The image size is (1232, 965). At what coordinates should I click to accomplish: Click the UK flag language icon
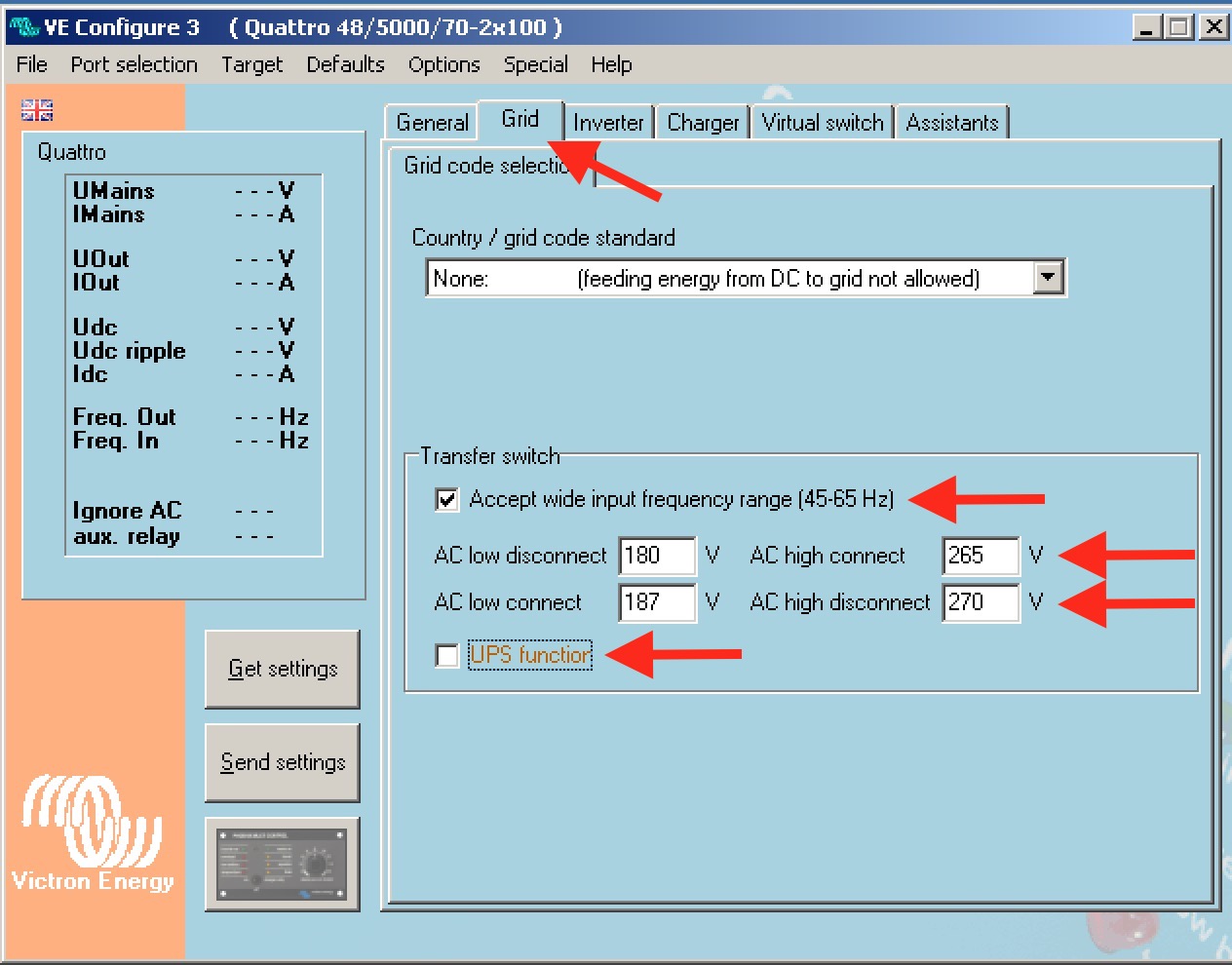[x=37, y=110]
